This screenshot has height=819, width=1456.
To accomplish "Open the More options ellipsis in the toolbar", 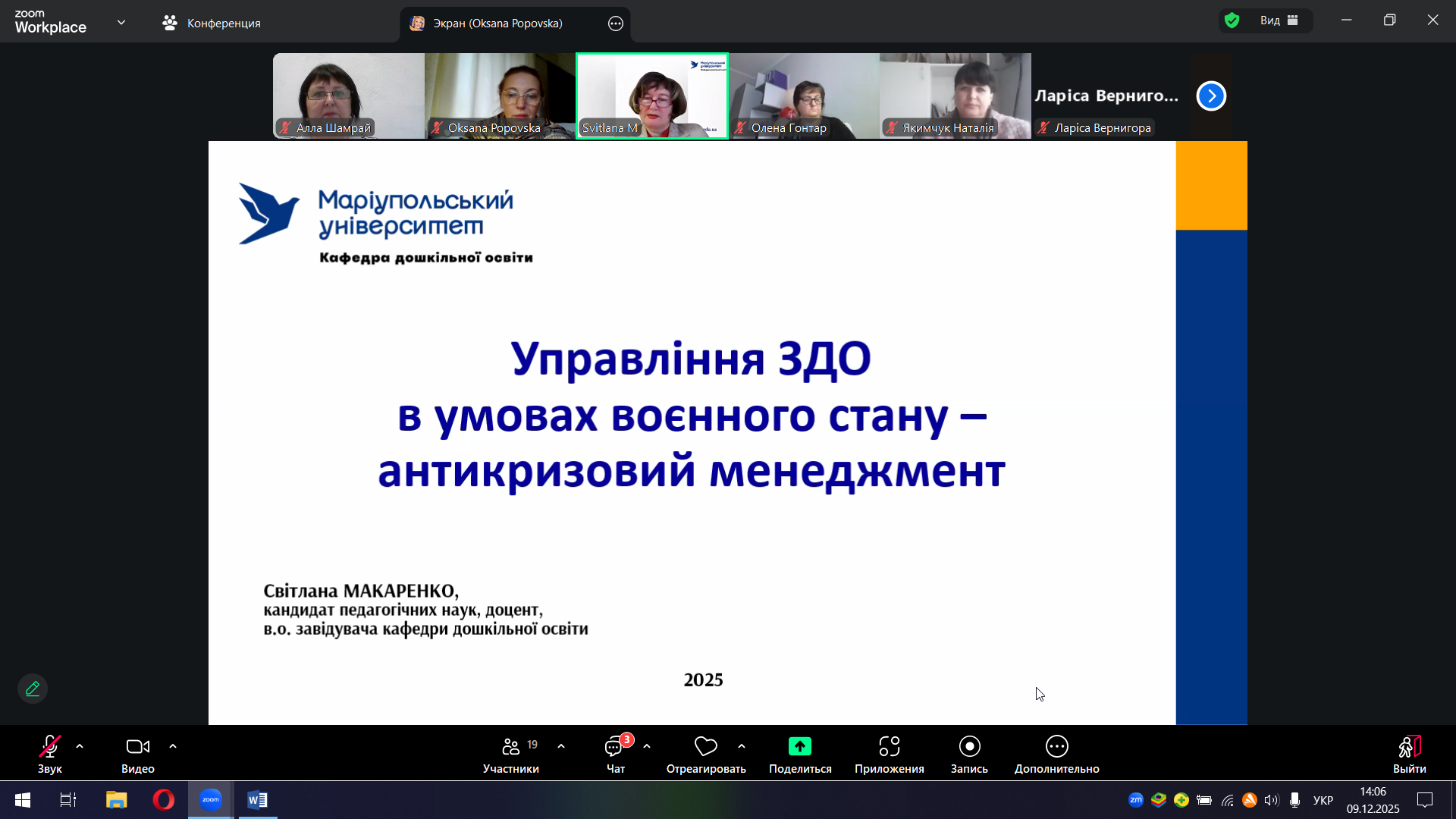I will (x=1056, y=747).
